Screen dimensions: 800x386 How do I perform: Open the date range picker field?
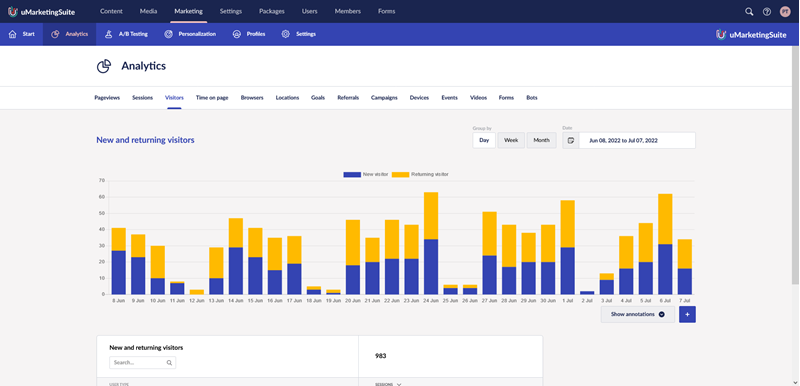point(637,140)
